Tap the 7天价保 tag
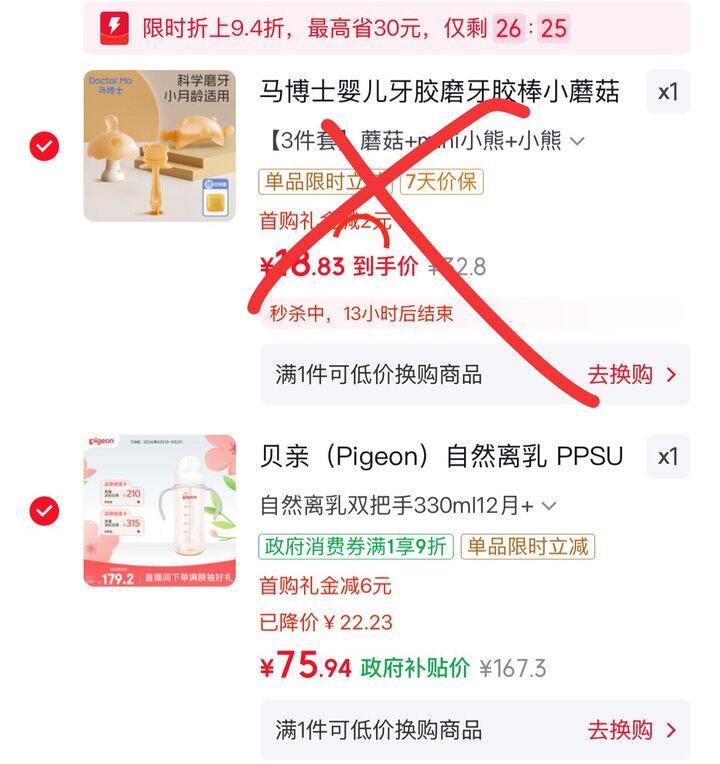 [x=441, y=182]
